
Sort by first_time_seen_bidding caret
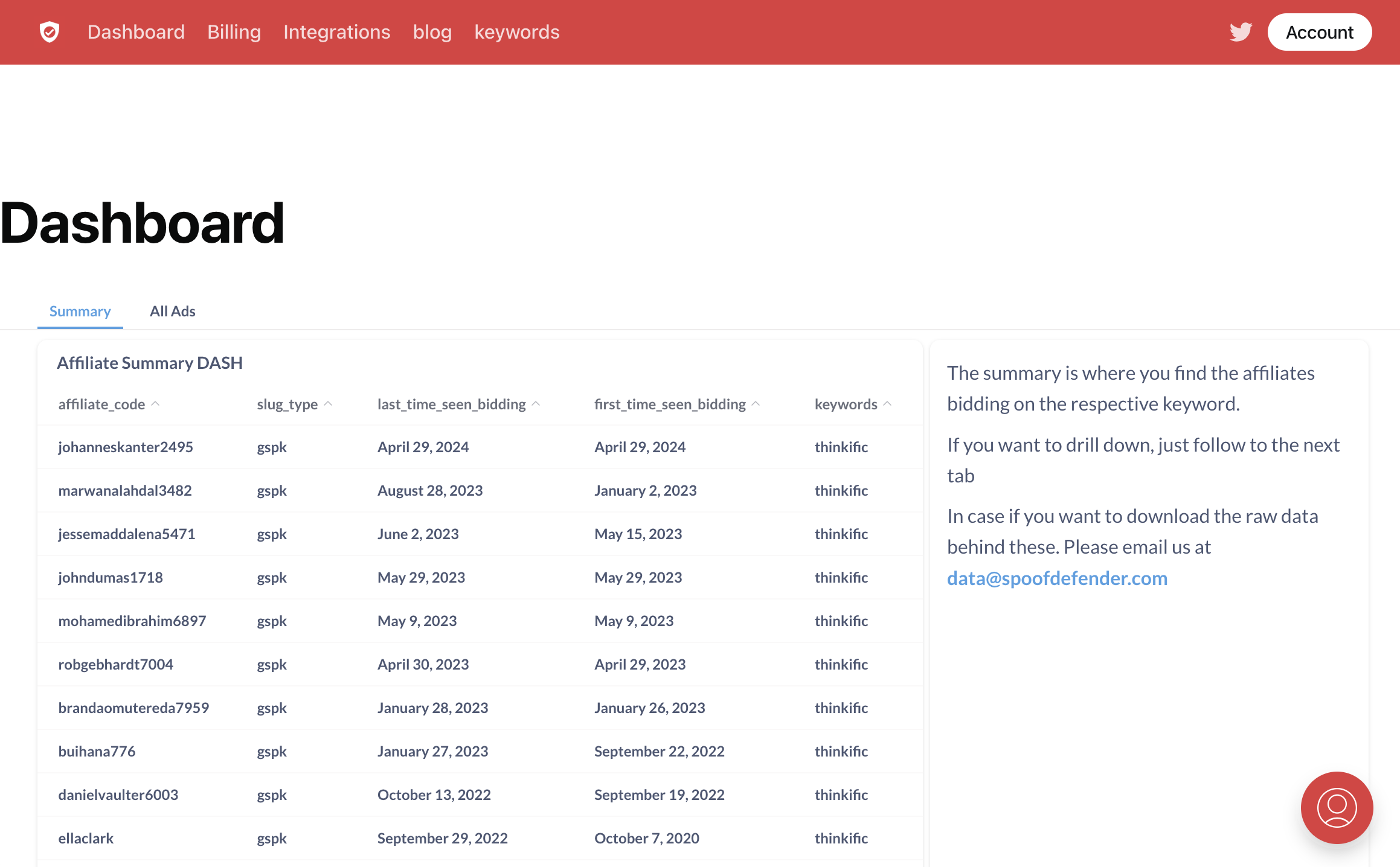point(756,404)
